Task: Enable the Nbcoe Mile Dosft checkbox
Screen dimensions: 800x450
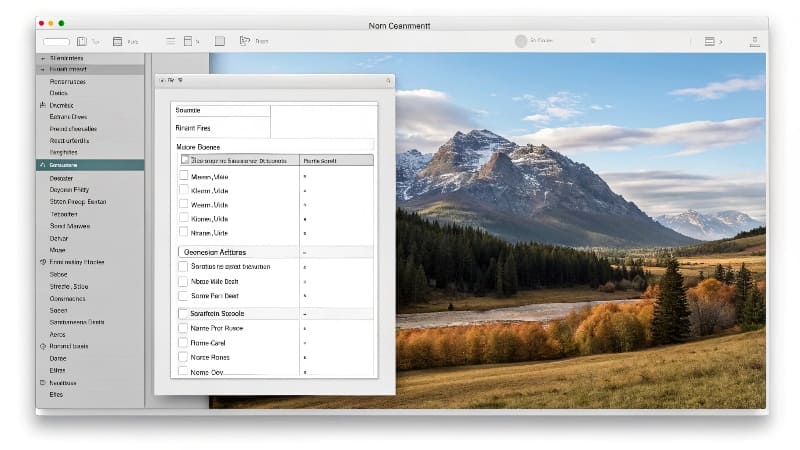Action: click(183, 282)
